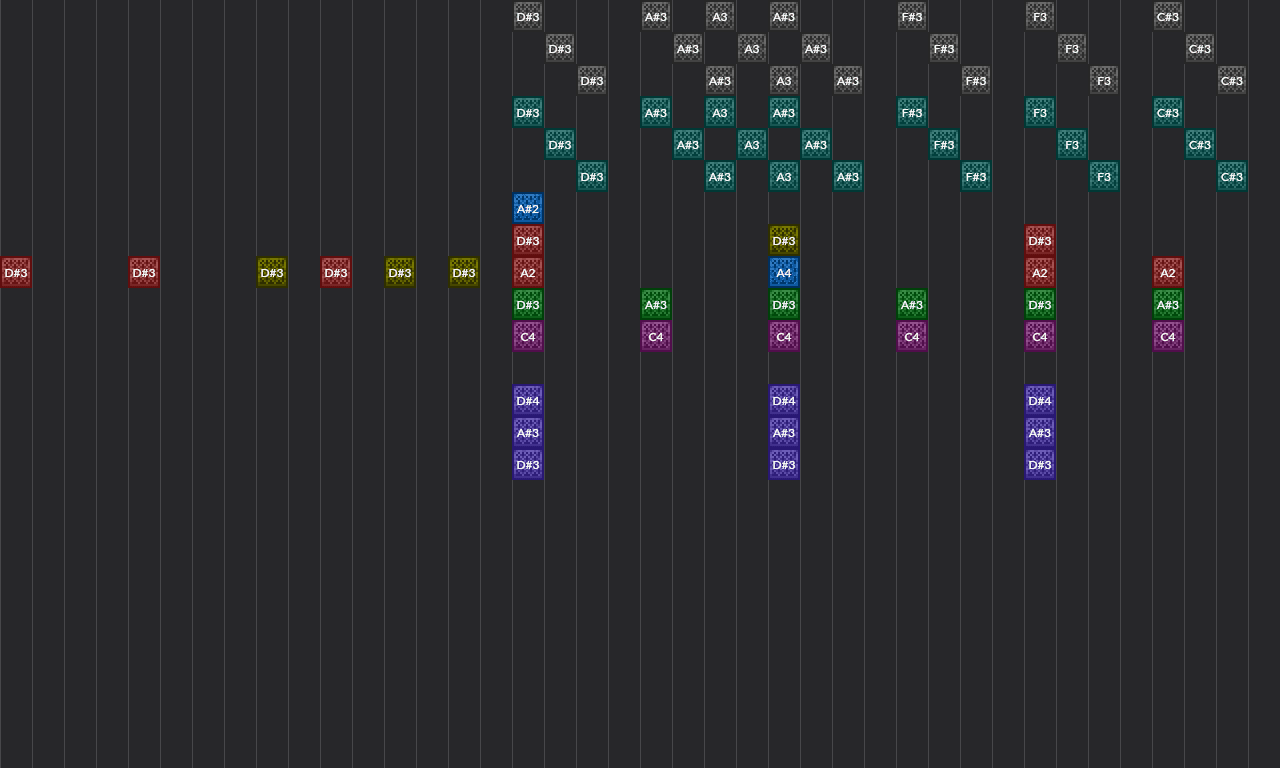1280x768 pixels.
Task: Select teal F3 in lowest teal row
Action: pyautogui.click(x=1104, y=176)
